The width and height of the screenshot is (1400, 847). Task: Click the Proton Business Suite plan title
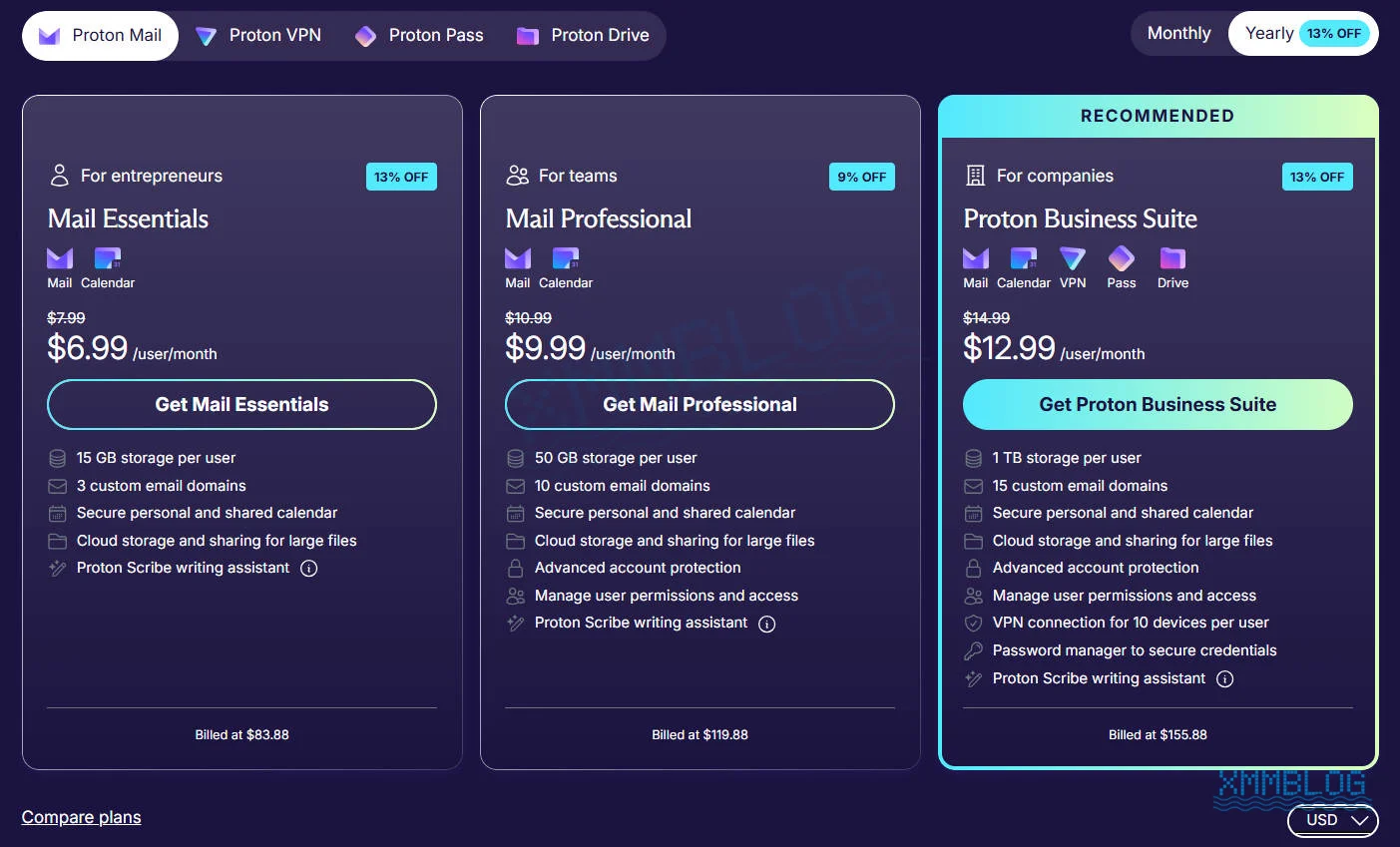1080,218
